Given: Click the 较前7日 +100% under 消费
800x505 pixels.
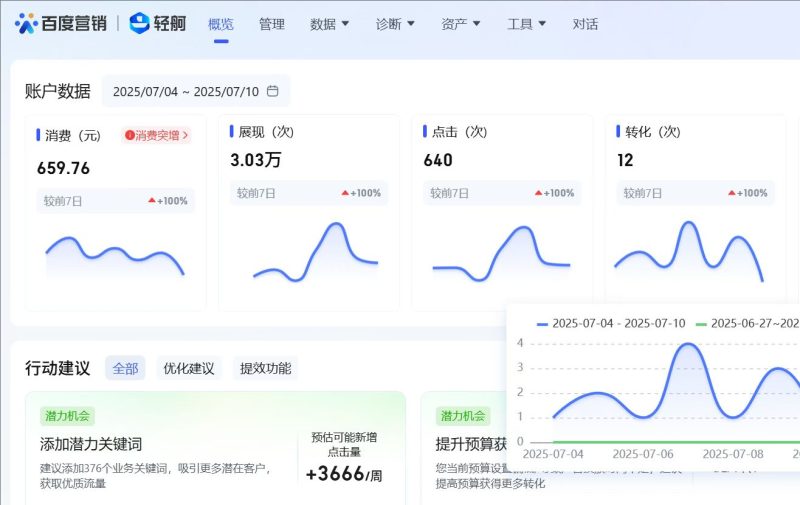Looking at the screenshot, I should (115, 201).
